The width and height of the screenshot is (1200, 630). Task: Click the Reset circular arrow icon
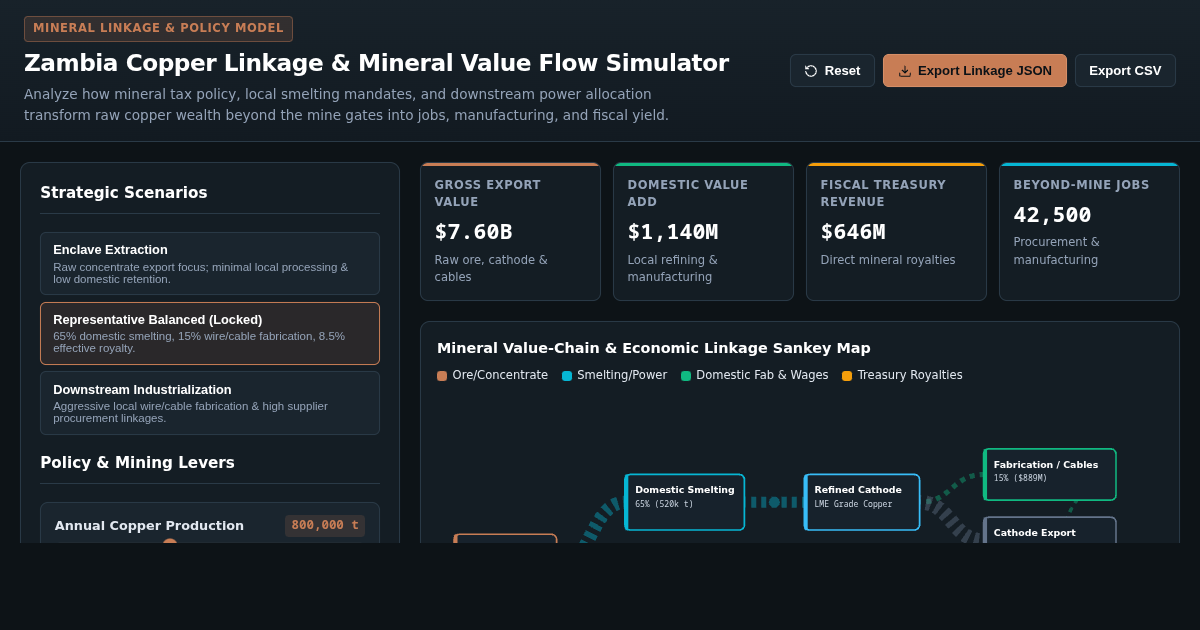pyautogui.click(x=811, y=71)
